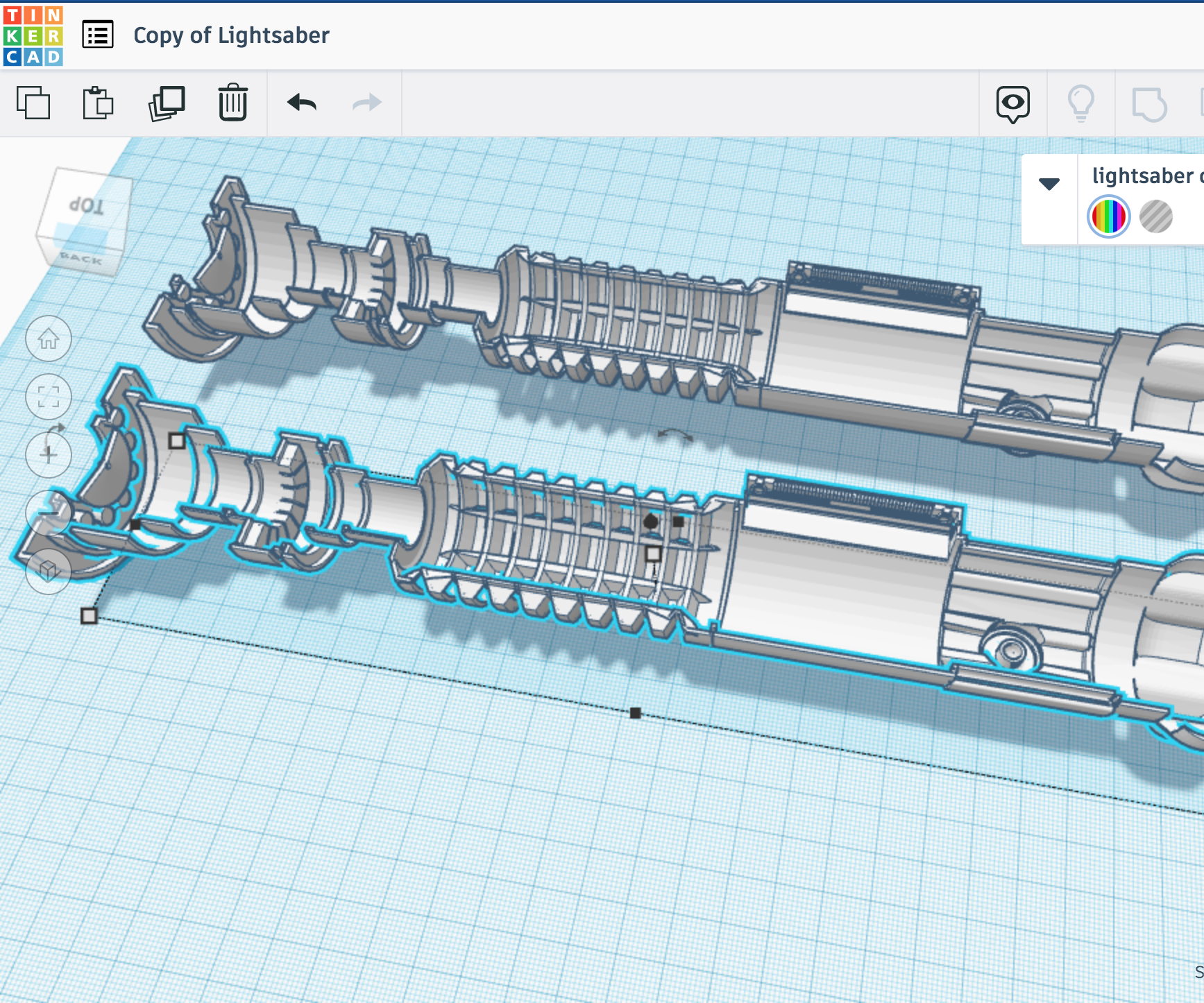Image resolution: width=1204 pixels, height=1003 pixels.
Task: Click the black cone lift handle
Action: (650, 521)
